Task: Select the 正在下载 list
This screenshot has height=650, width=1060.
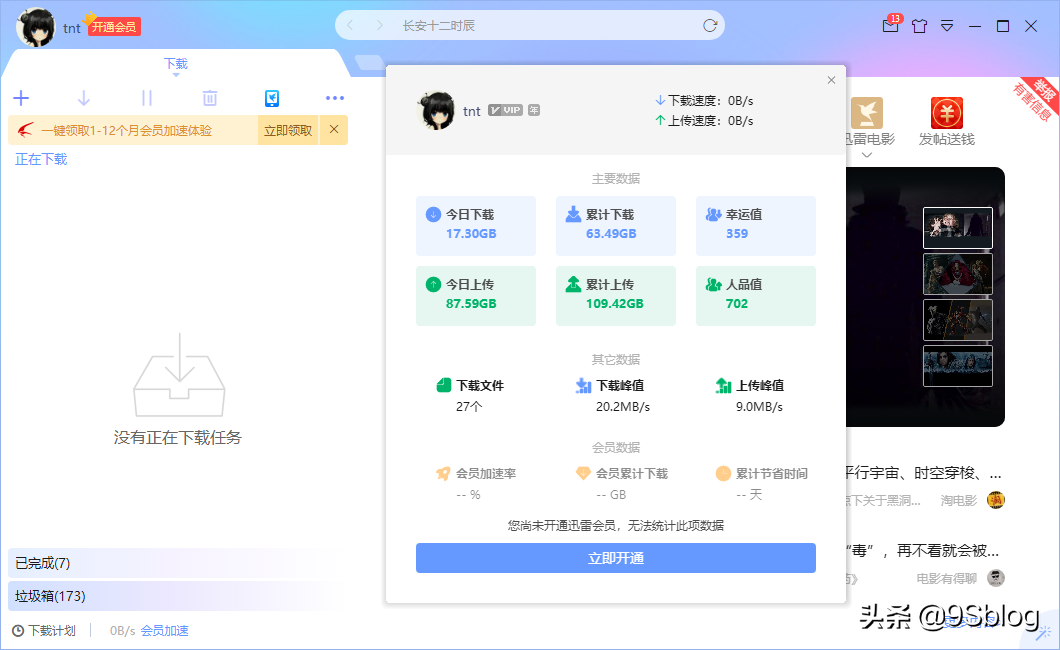Action: 41,159
